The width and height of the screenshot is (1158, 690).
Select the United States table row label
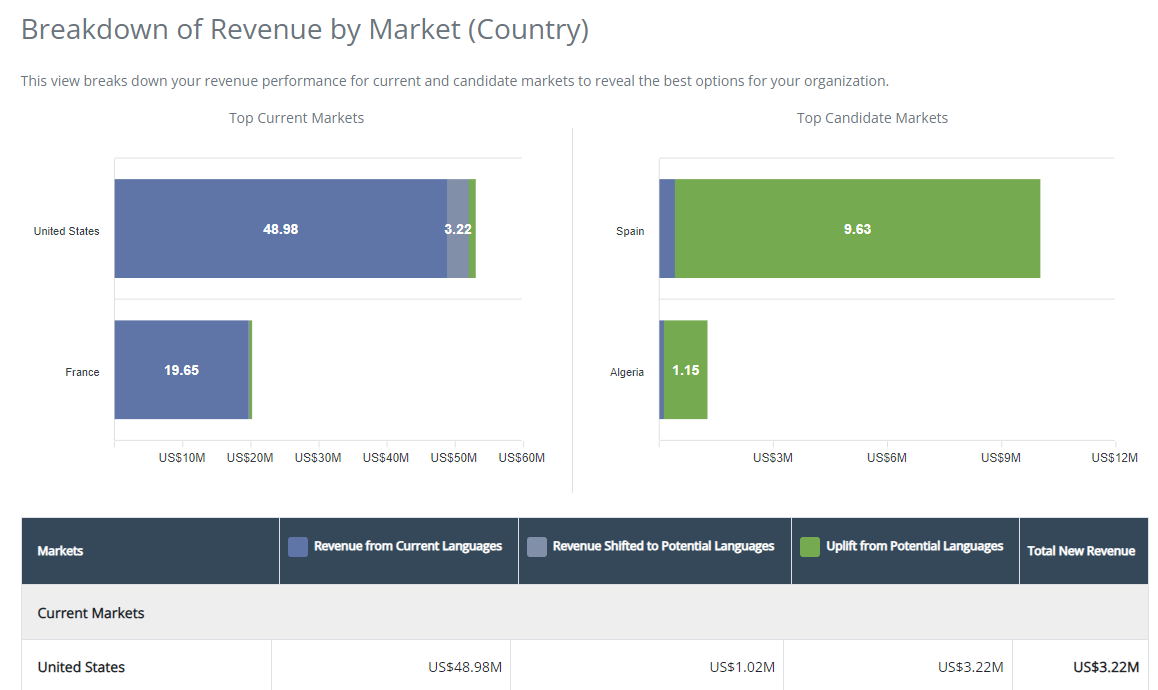coord(81,667)
